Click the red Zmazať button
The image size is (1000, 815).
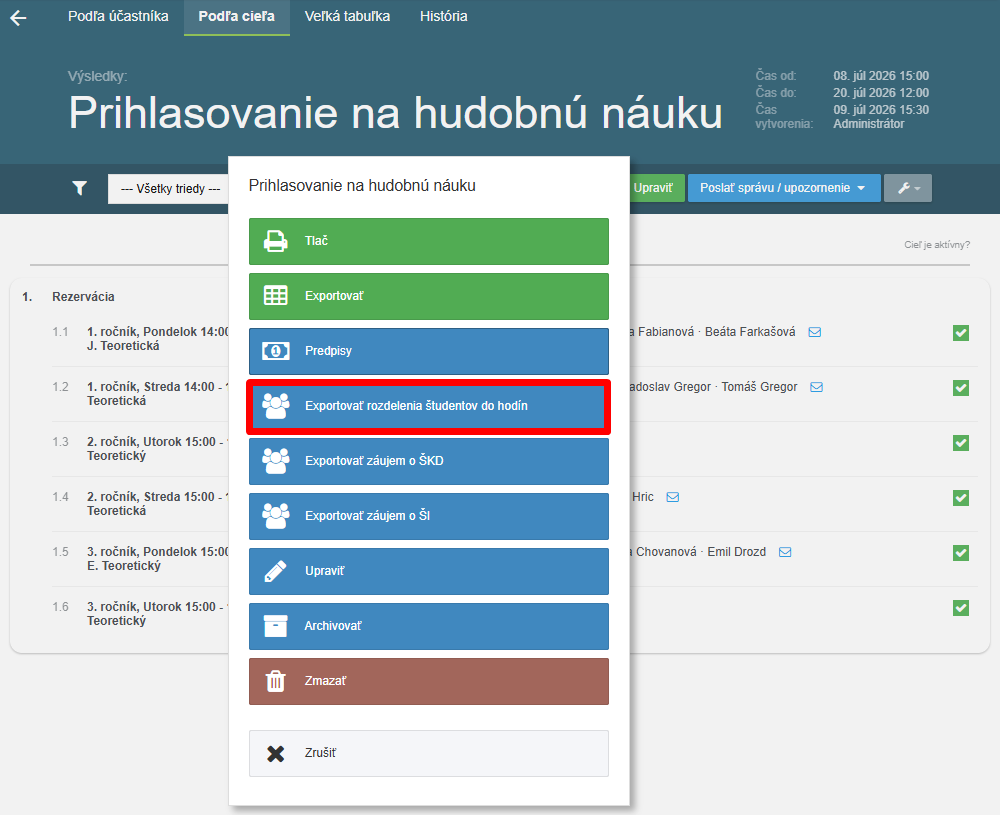click(x=429, y=681)
